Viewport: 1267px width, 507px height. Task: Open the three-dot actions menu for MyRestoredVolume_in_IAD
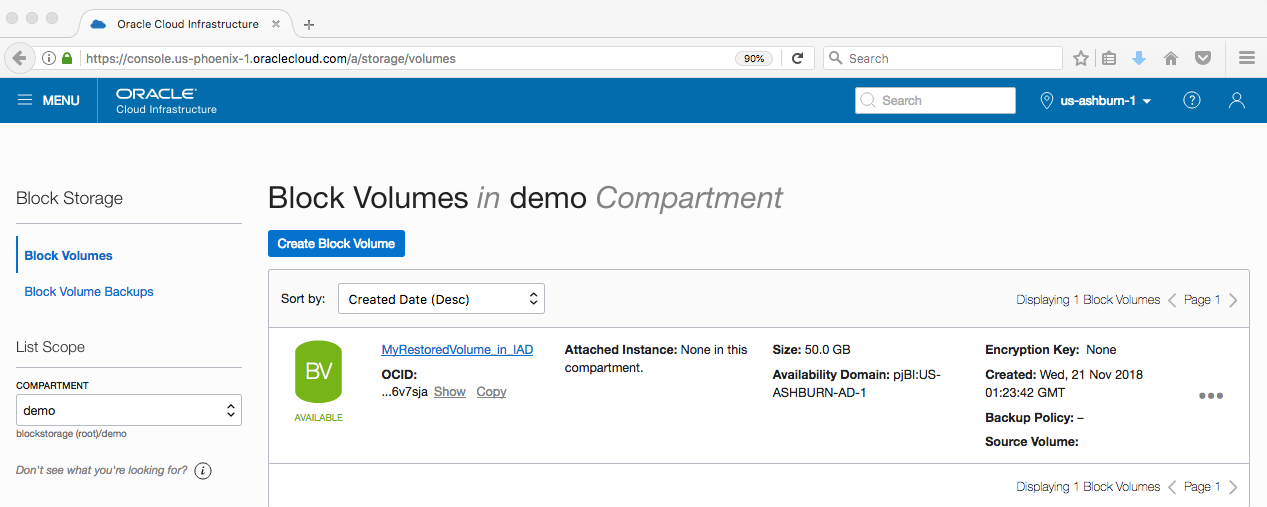pyautogui.click(x=1210, y=395)
